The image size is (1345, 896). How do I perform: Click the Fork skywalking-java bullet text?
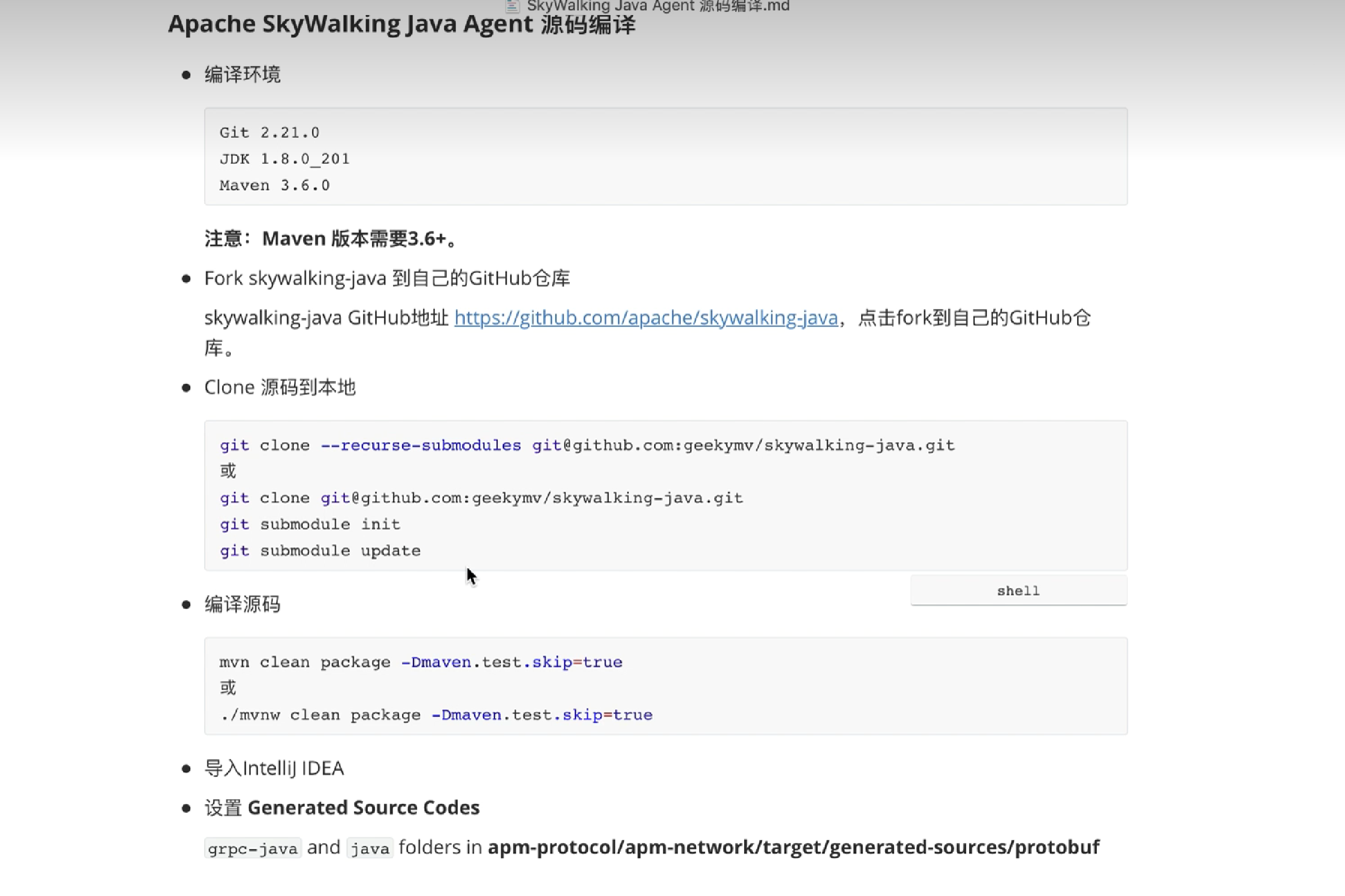tap(387, 278)
